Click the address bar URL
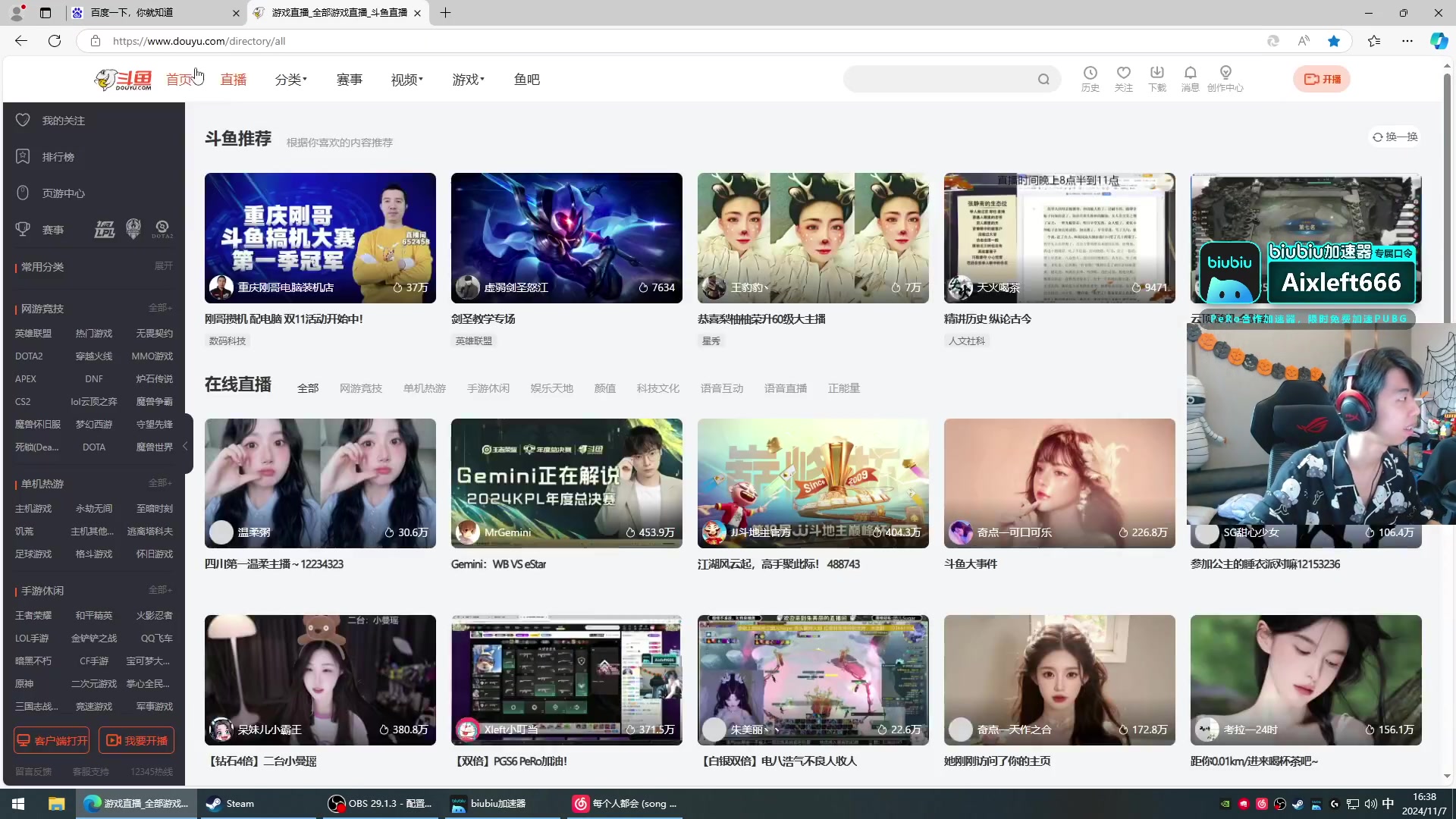 pyautogui.click(x=199, y=41)
